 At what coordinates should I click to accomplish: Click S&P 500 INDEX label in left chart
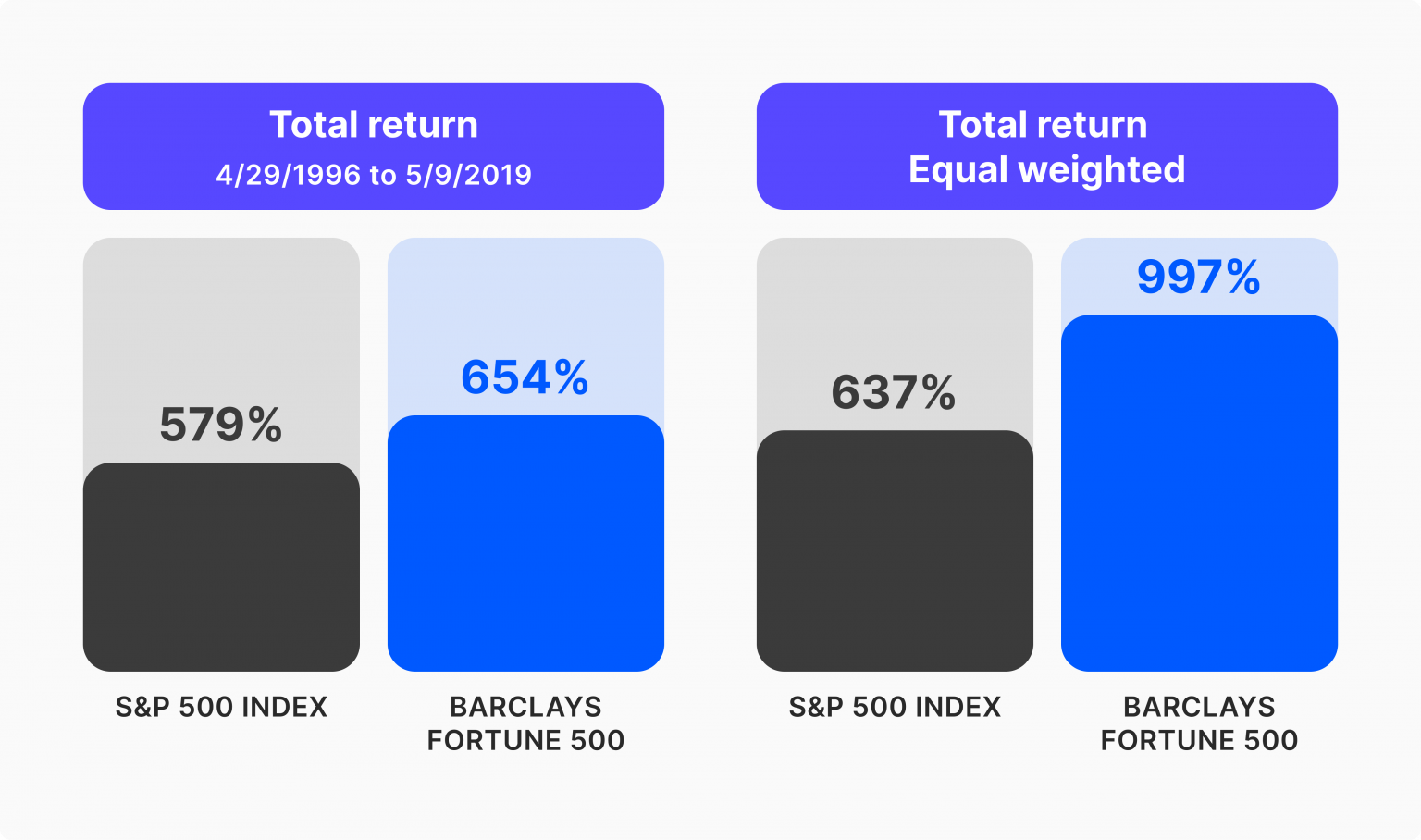[x=221, y=707]
